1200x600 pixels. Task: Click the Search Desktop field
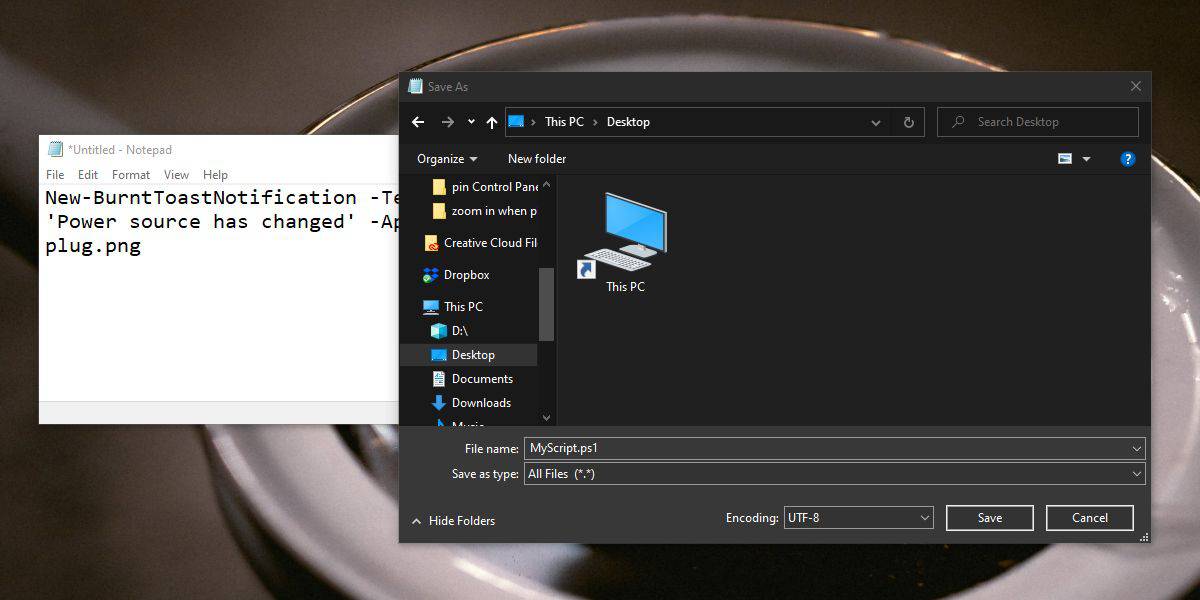click(x=1038, y=122)
